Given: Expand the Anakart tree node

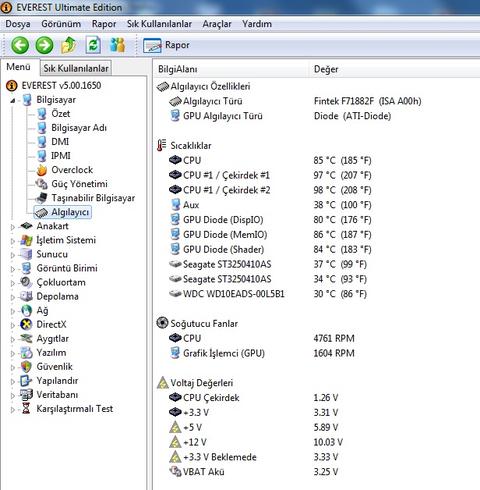Looking at the screenshot, I should coord(13,227).
